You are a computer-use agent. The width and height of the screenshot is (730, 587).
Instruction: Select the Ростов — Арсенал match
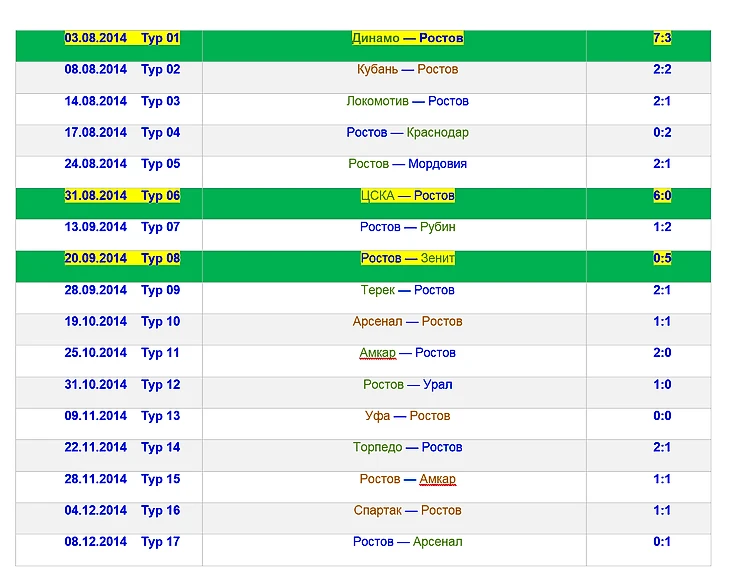point(407,542)
